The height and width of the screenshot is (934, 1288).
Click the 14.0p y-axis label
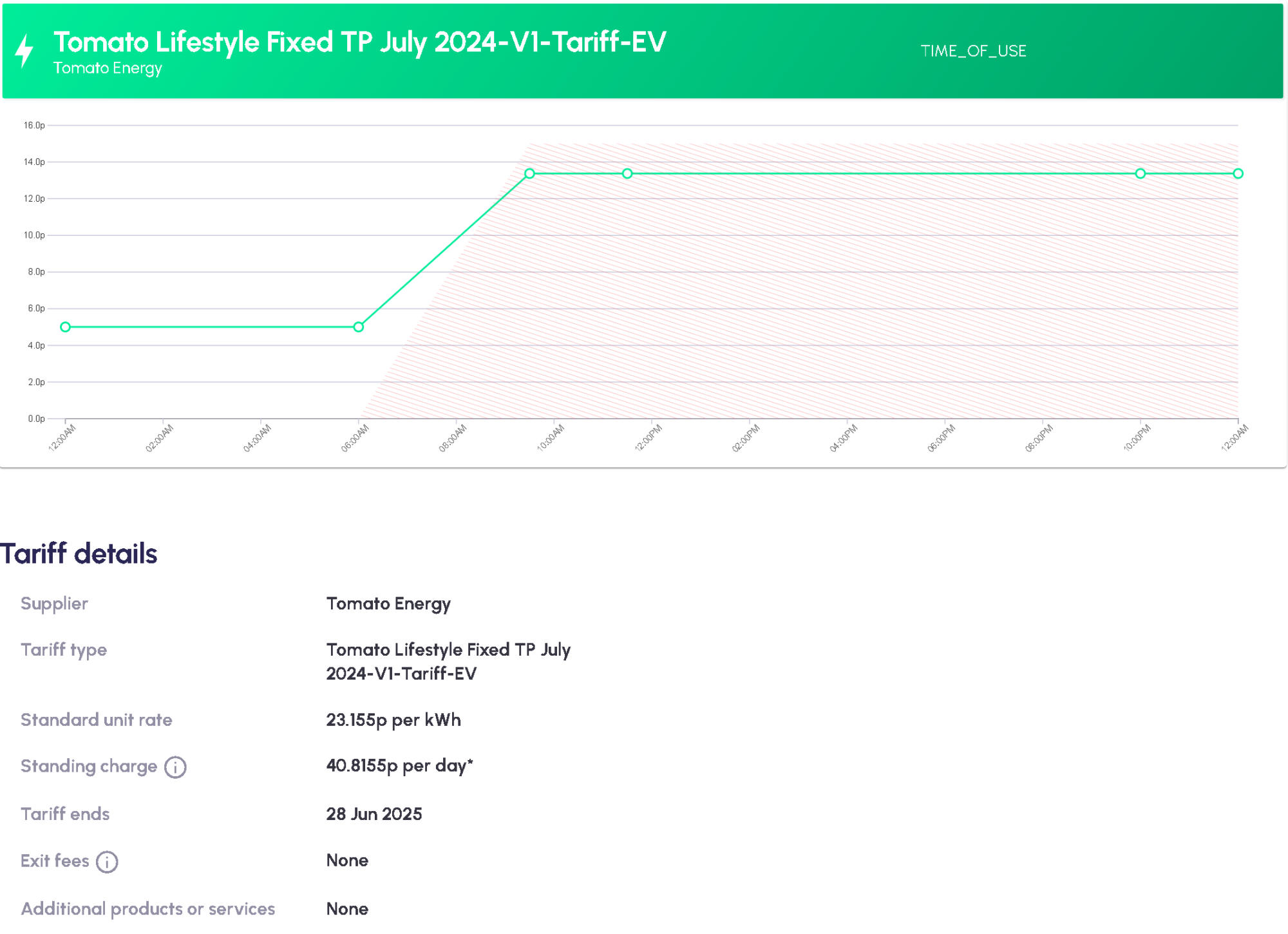(34, 162)
